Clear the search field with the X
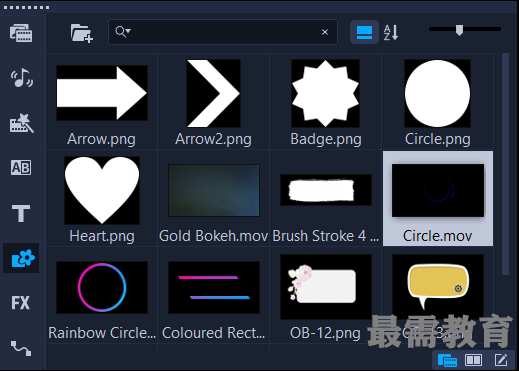Image resolution: width=519 pixels, height=371 pixels. [325, 32]
